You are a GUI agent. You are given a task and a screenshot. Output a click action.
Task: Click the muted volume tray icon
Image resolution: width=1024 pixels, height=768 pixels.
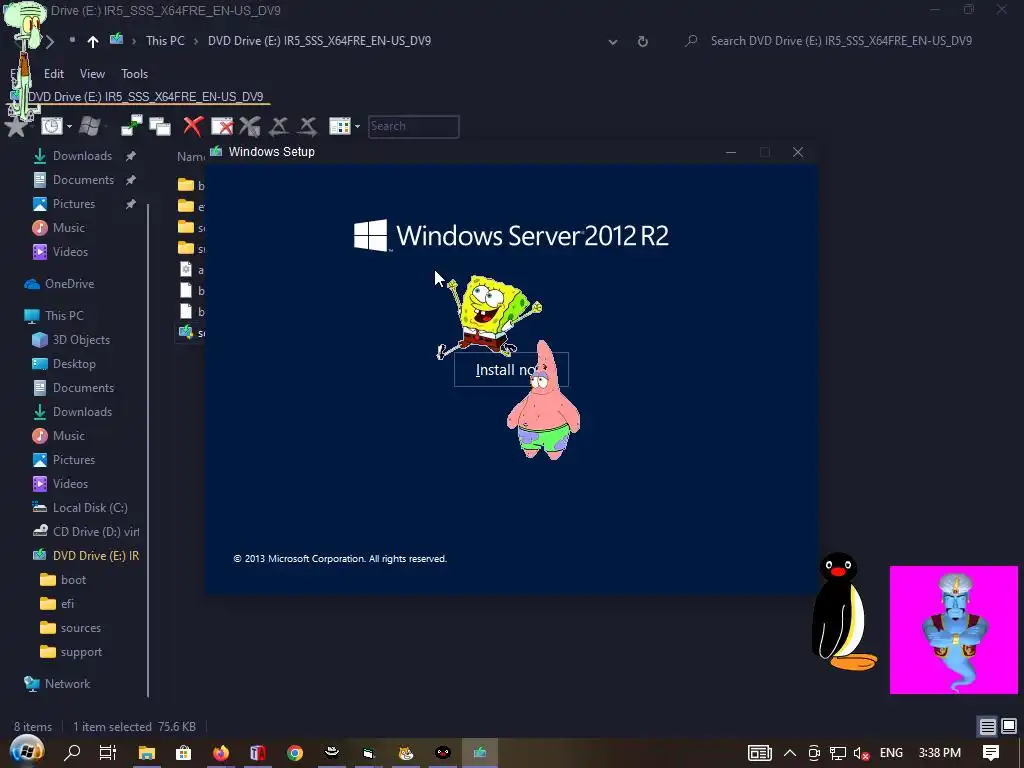pos(861,753)
